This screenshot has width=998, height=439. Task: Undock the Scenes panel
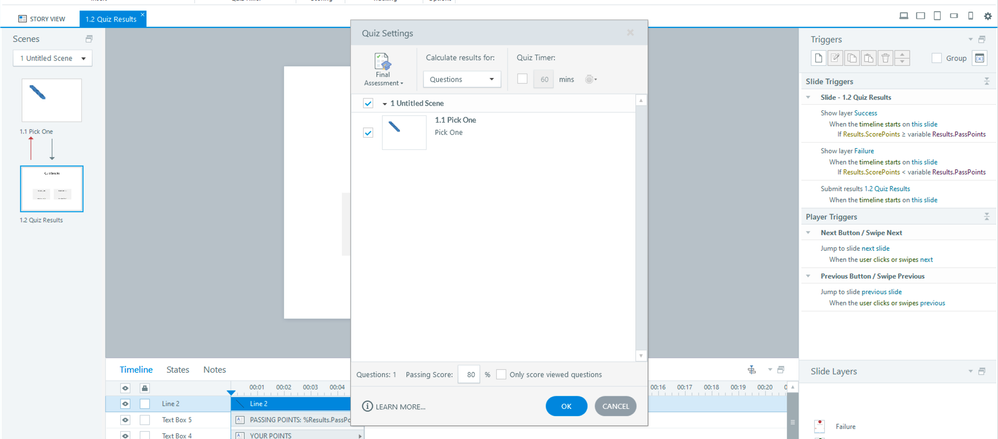coord(89,39)
